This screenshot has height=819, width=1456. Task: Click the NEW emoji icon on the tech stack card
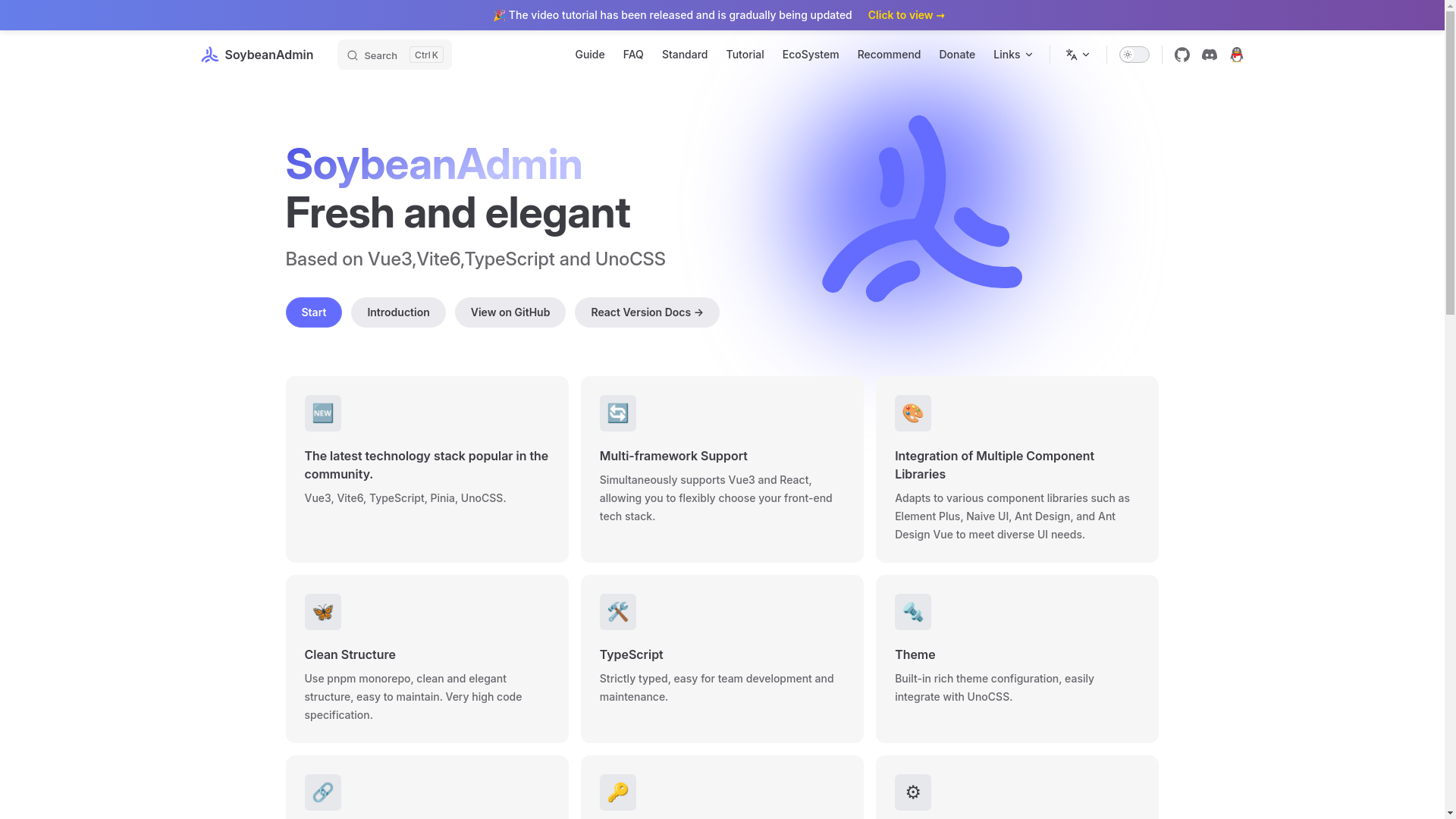(x=322, y=413)
